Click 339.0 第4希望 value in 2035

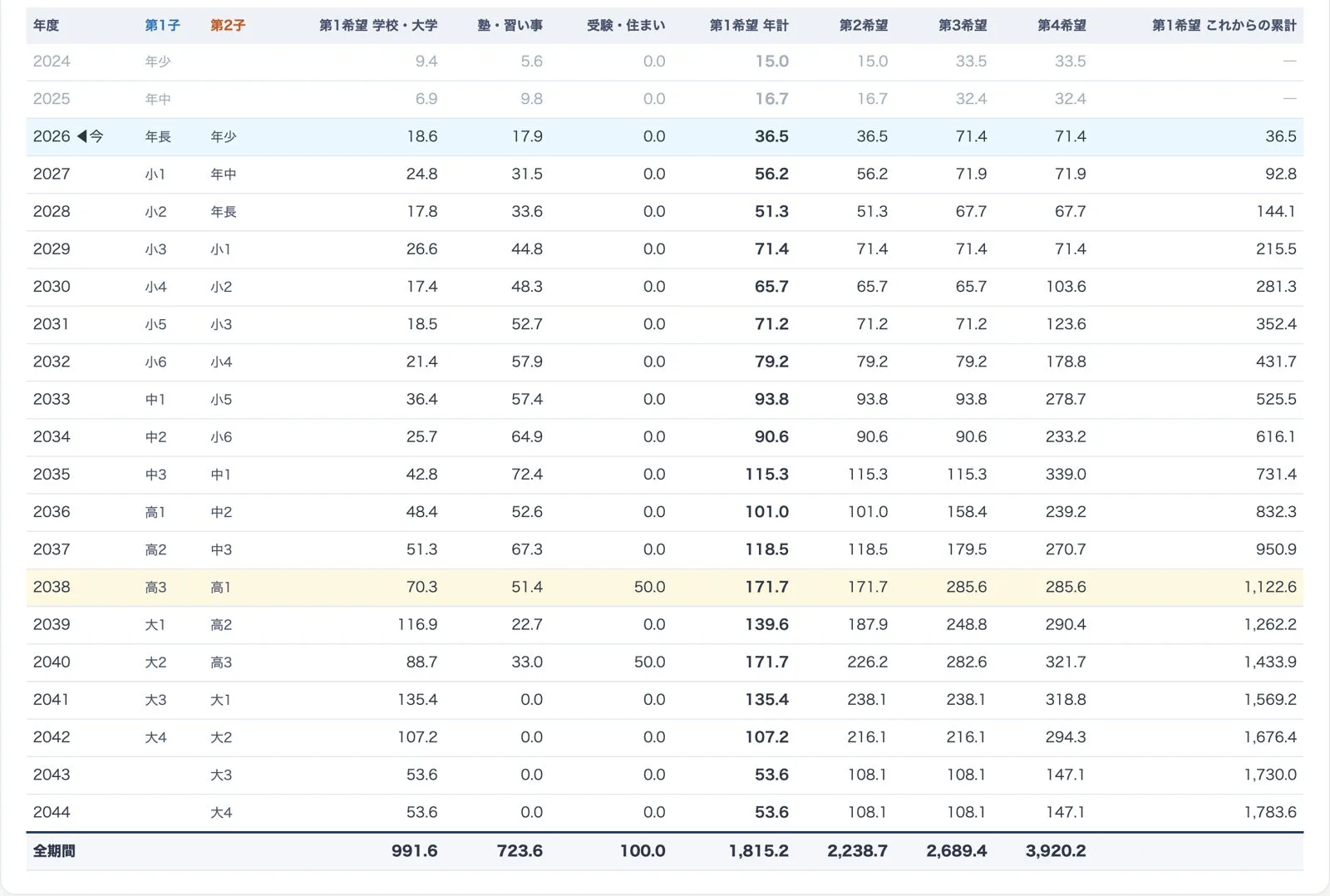(x=1066, y=475)
